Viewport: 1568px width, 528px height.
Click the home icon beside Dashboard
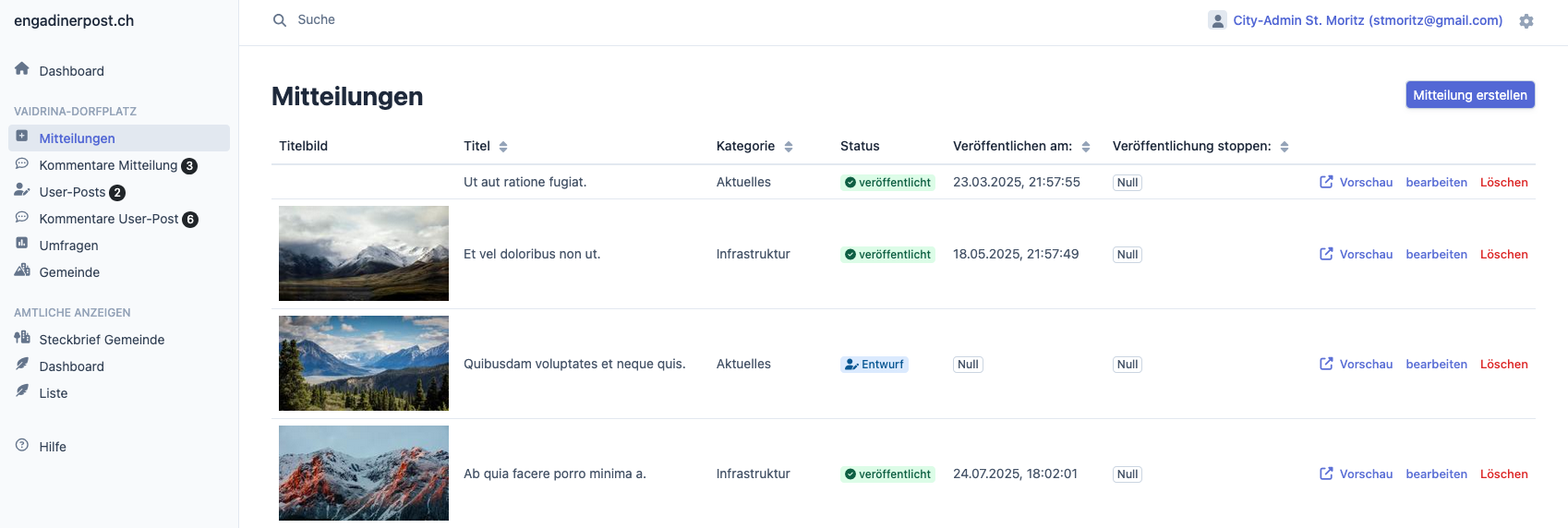[x=22, y=69]
